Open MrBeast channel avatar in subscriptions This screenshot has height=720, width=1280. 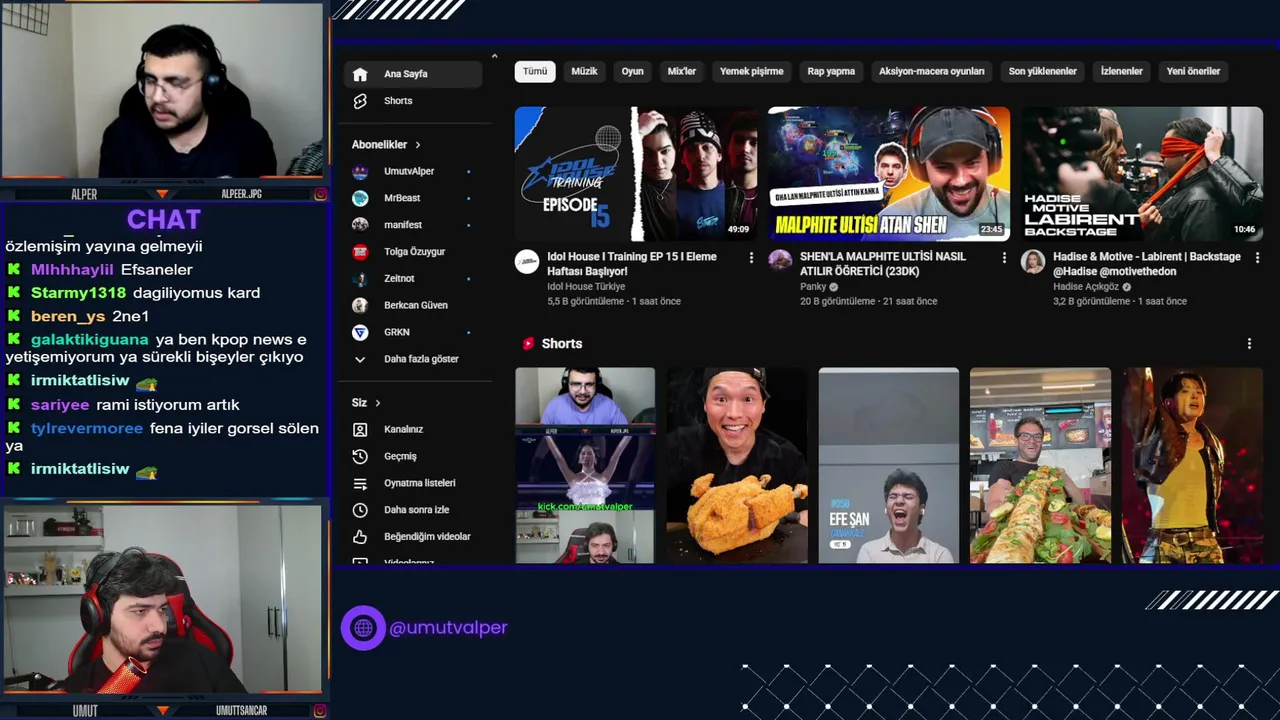(x=360, y=198)
